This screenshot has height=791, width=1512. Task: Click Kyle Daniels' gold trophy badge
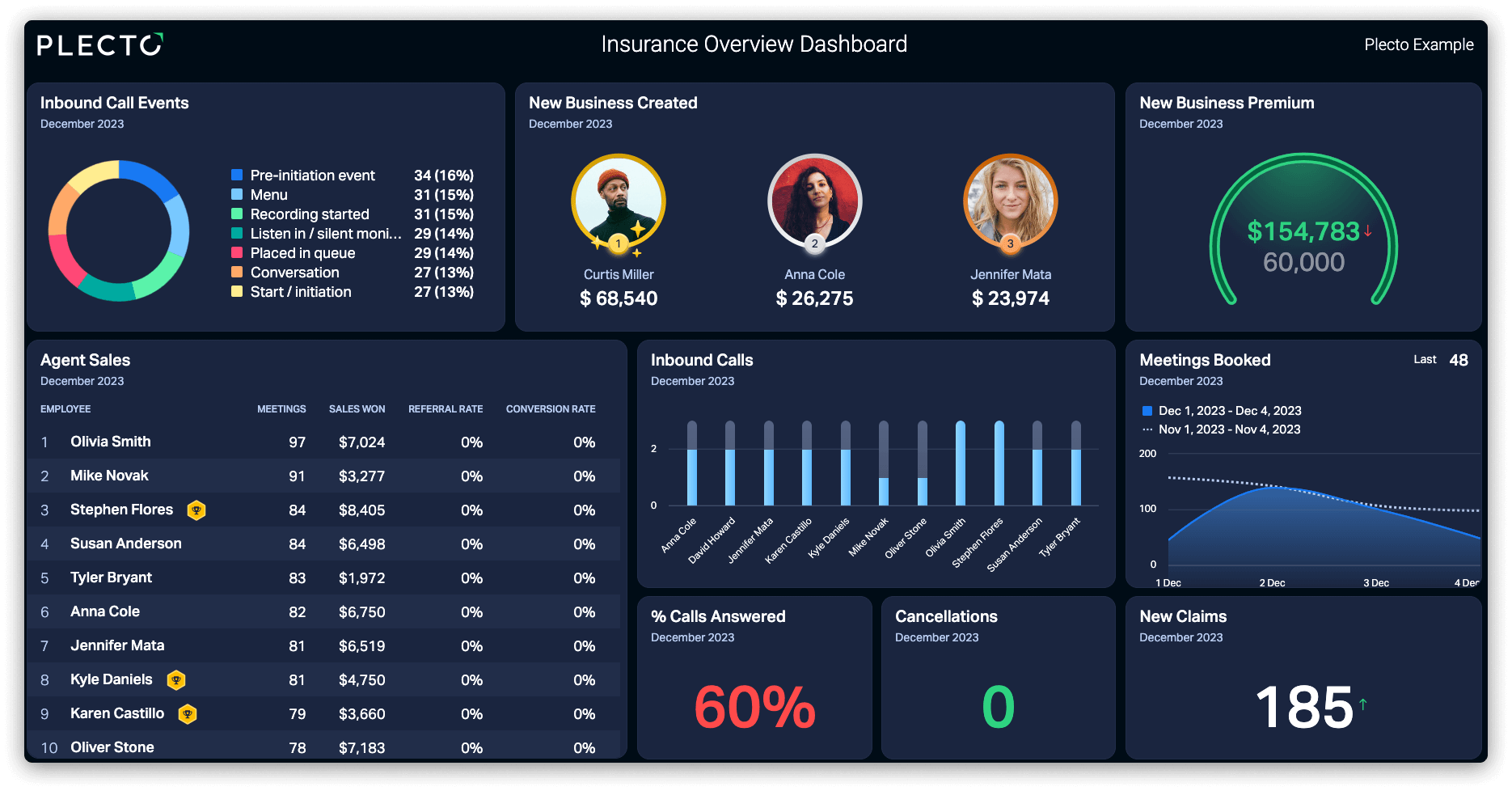point(175,680)
